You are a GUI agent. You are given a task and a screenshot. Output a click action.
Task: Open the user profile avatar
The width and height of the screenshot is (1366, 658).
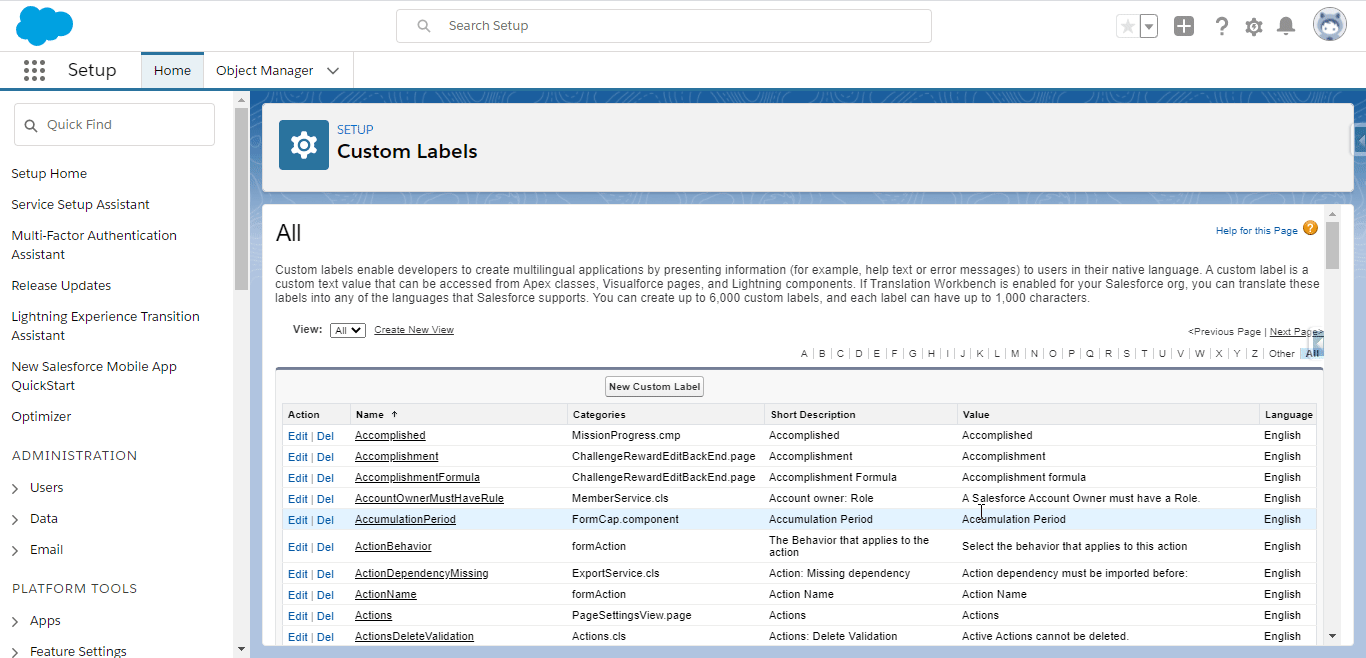(1330, 25)
